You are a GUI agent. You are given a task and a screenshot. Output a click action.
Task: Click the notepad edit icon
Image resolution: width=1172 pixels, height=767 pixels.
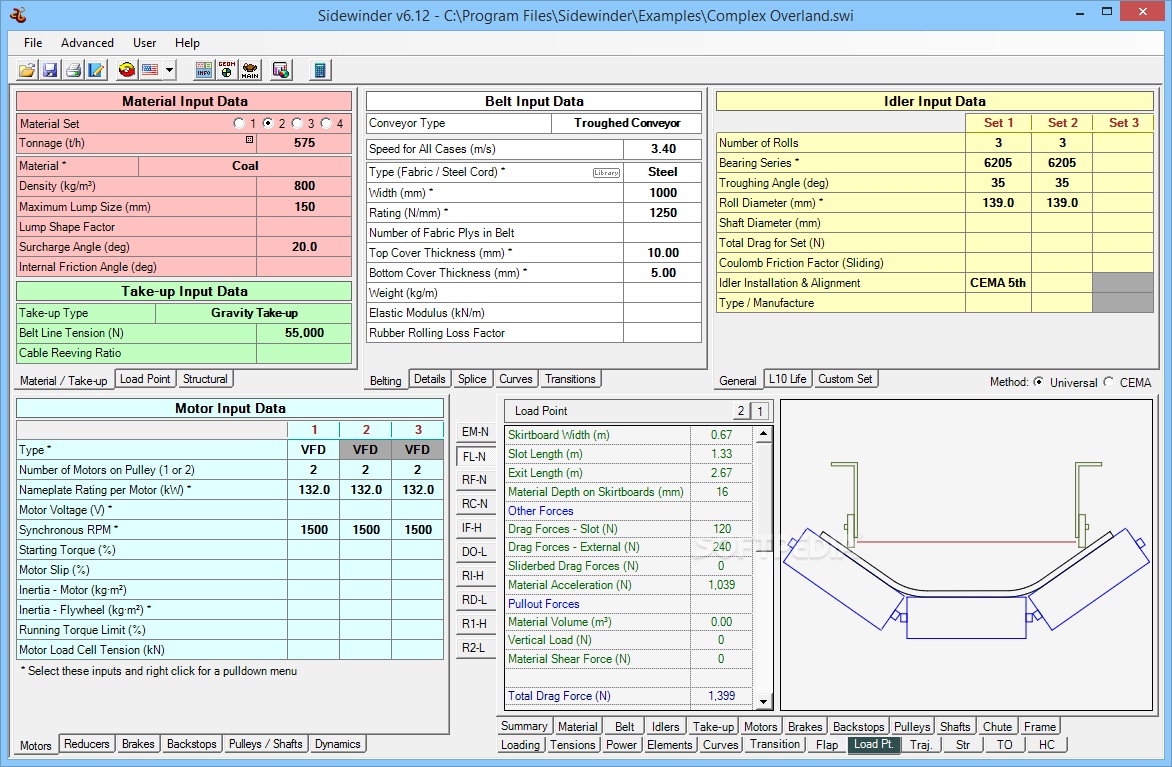pos(96,70)
